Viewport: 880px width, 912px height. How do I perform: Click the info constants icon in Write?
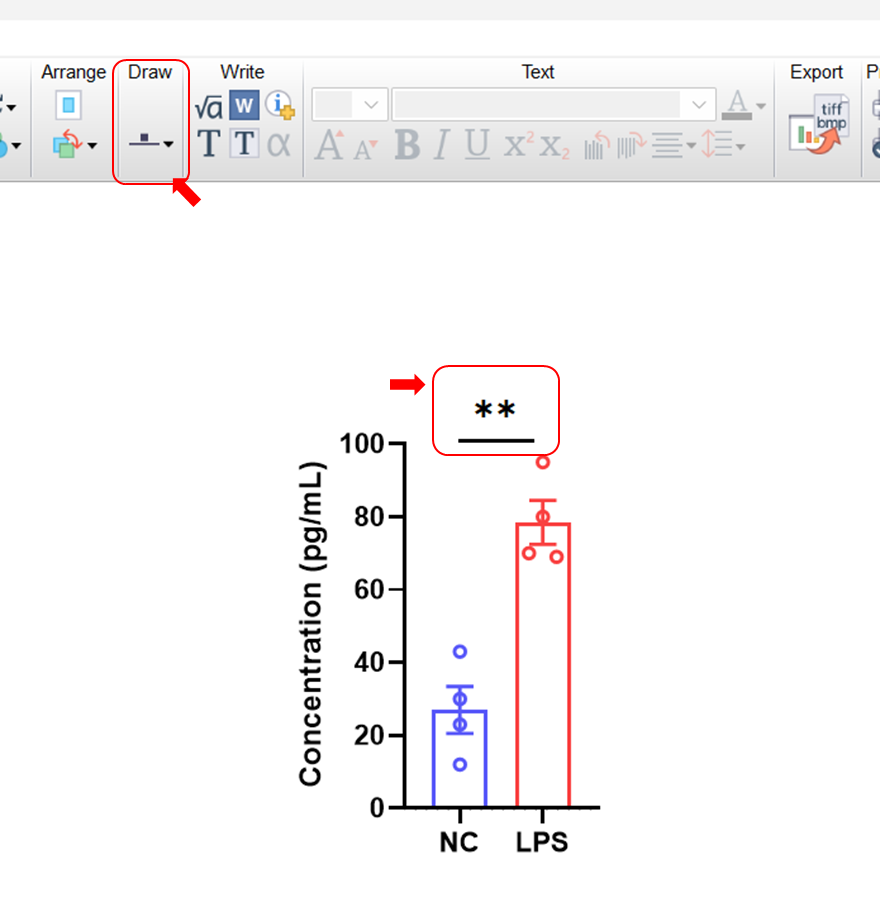coord(280,105)
